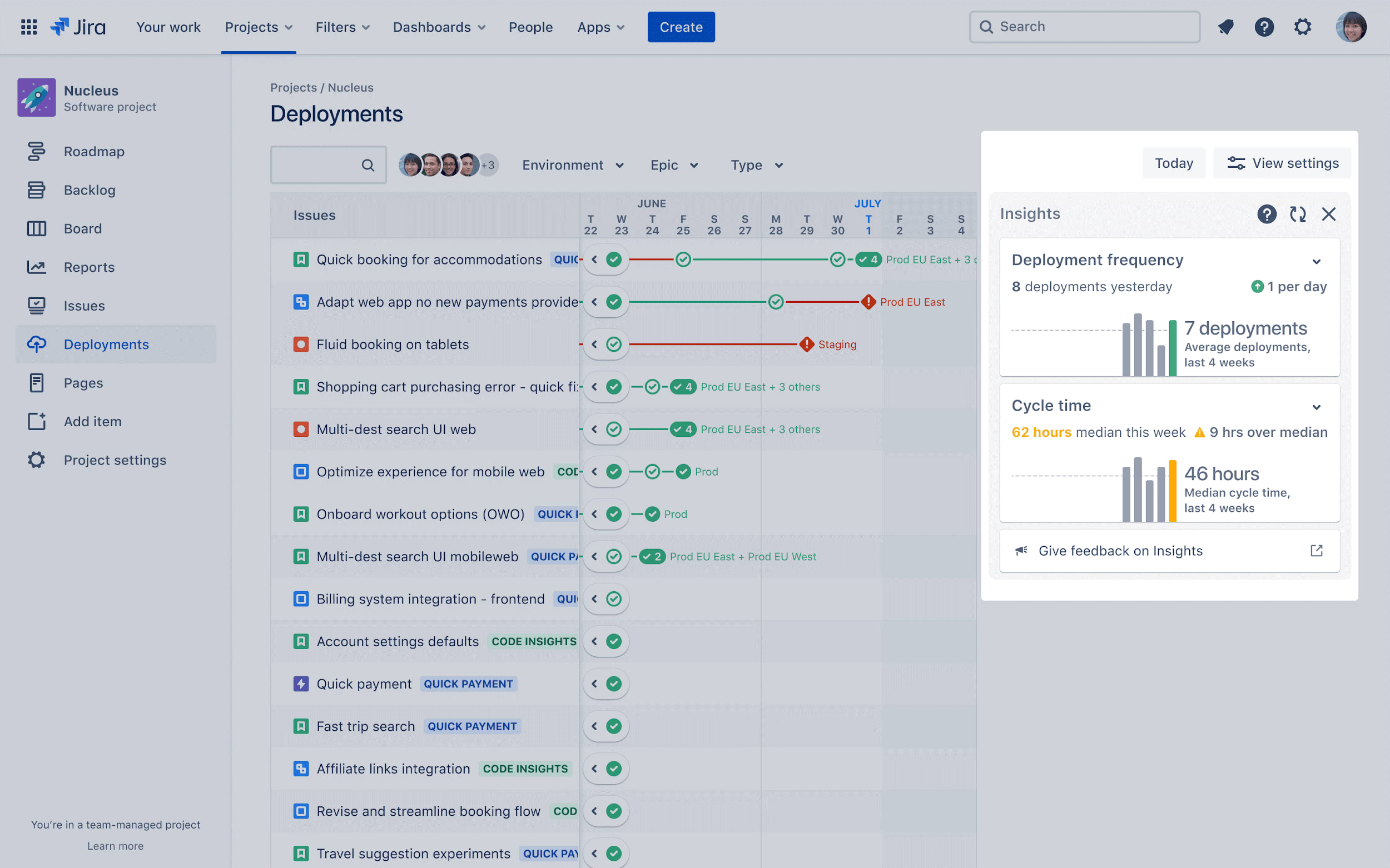Open the app switcher grid icon

click(x=29, y=27)
